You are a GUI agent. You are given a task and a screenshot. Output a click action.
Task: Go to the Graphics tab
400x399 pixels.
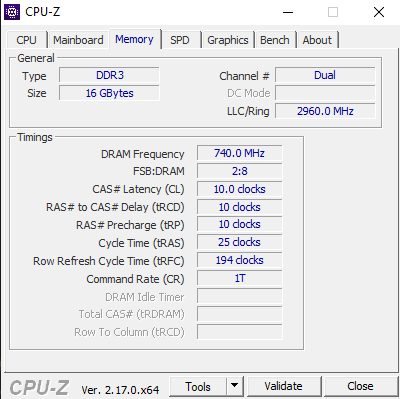coord(228,40)
